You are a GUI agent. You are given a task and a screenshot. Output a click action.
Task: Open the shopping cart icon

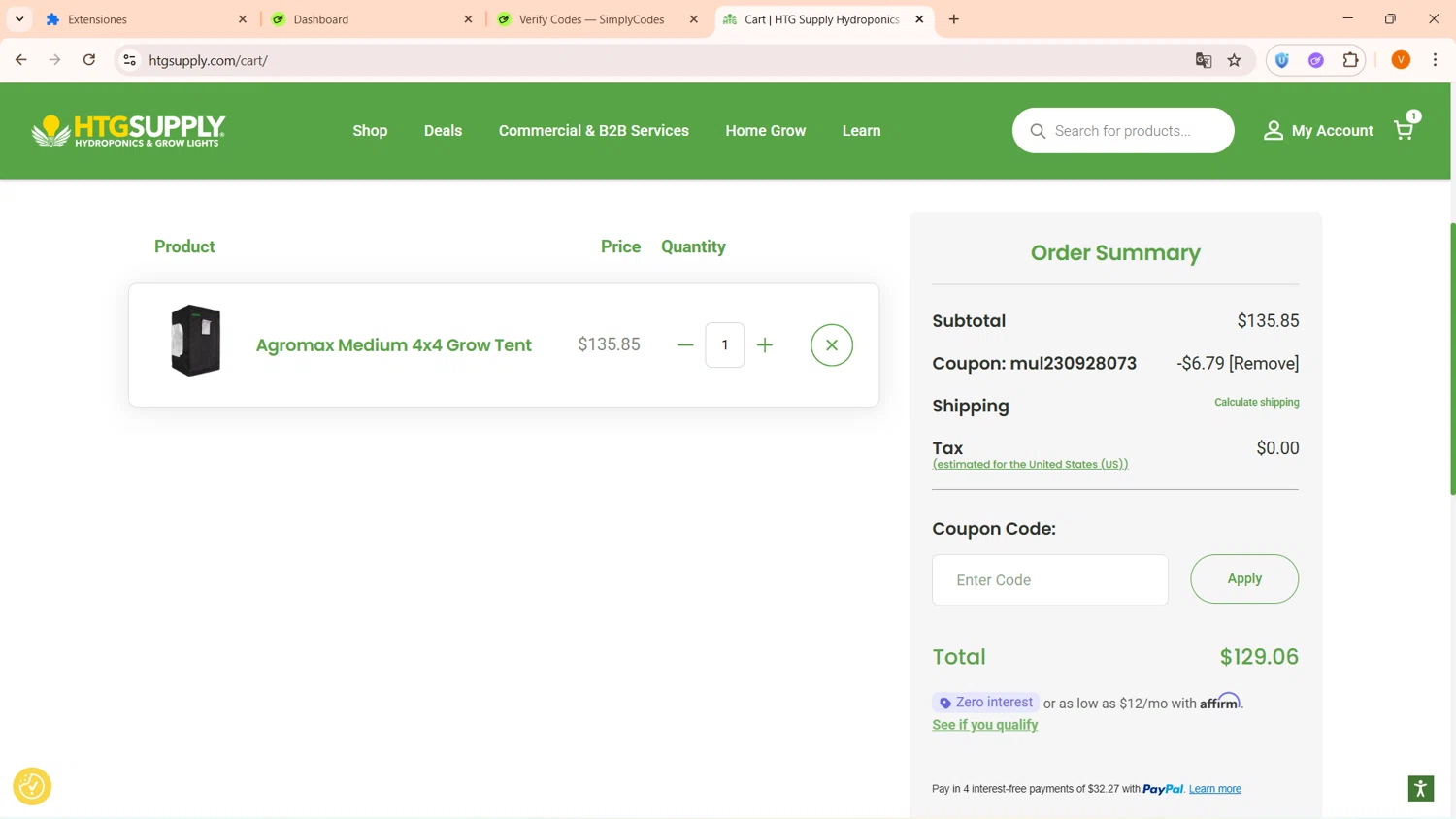[x=1404, y=130]
